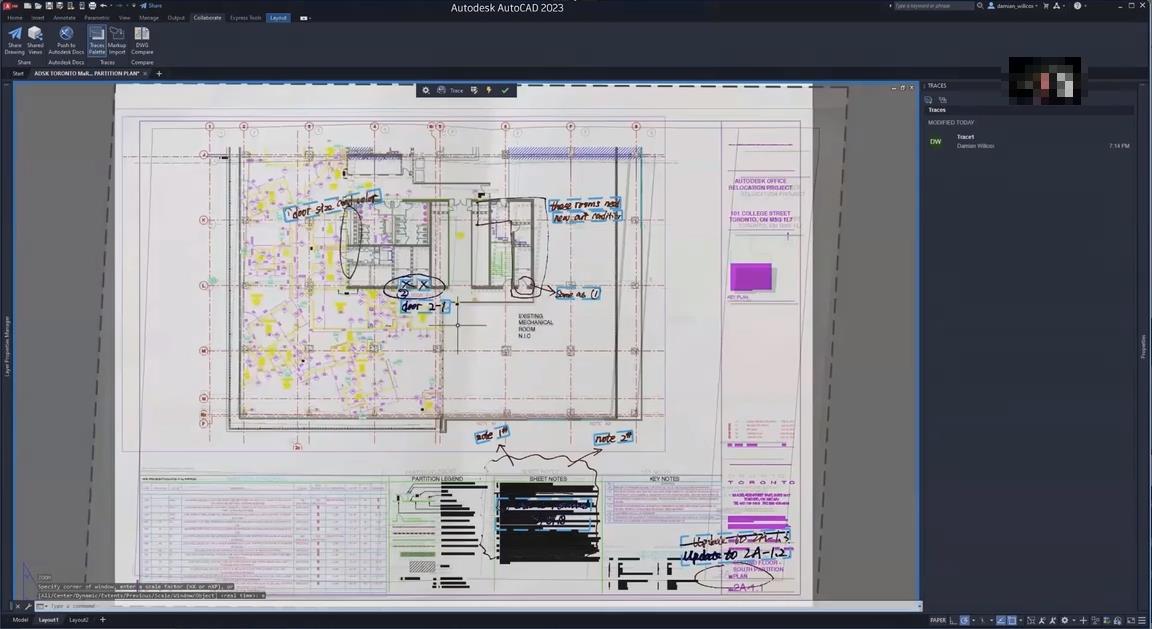This screenshot has height=629, width=1152.
Task: Add a new drawing tab
Action: (159, 73)
